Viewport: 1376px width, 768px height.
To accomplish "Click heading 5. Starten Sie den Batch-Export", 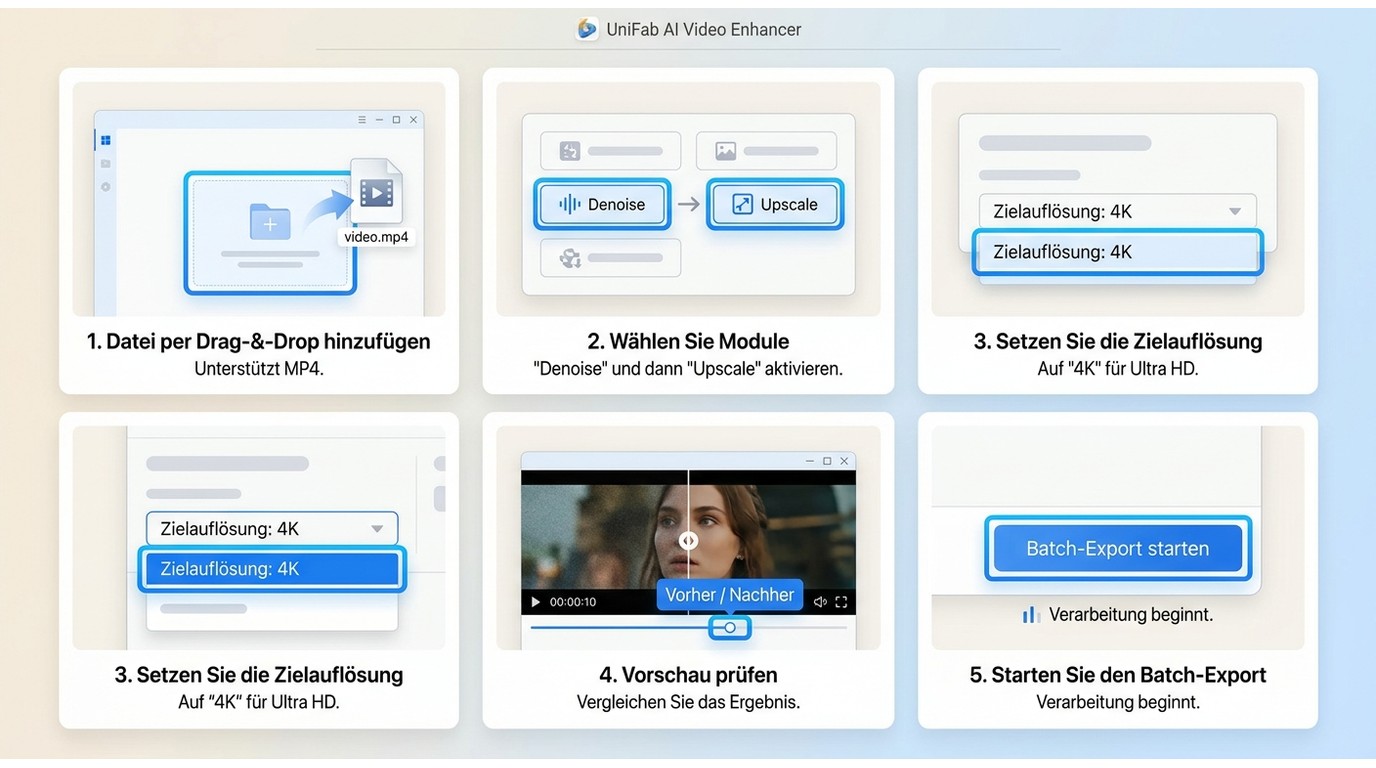I will (x=1118, y=675).
